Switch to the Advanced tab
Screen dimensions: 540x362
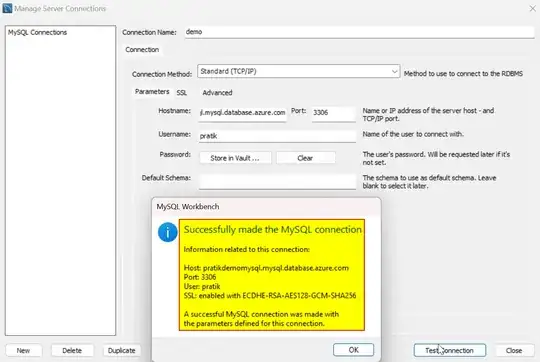pos(217,93)
